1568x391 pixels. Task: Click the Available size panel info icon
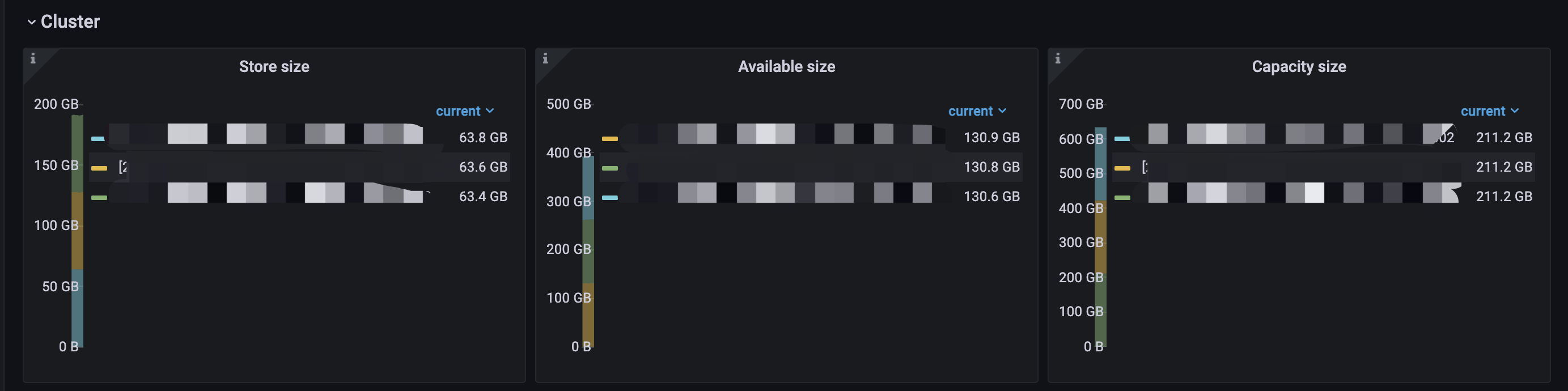coord(545,58)
